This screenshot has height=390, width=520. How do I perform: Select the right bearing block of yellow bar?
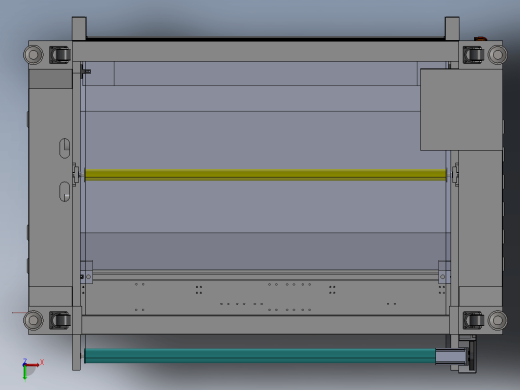[x=455, y=174]
